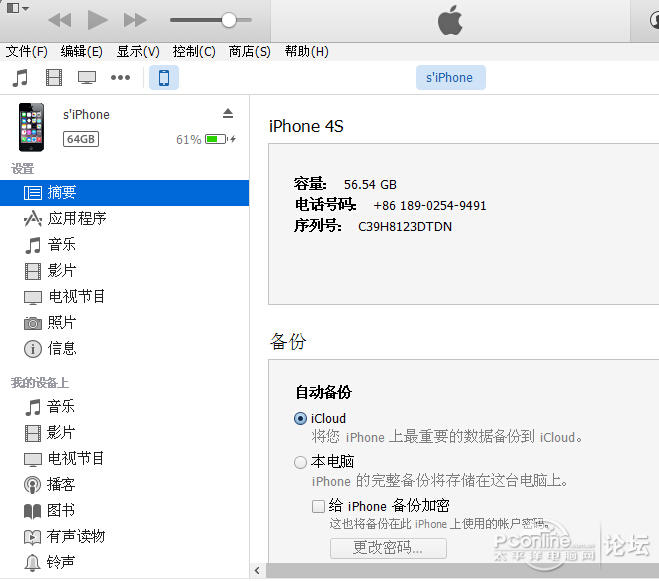Click the capacity value 56.54 GB

click(x=370, y=185)
